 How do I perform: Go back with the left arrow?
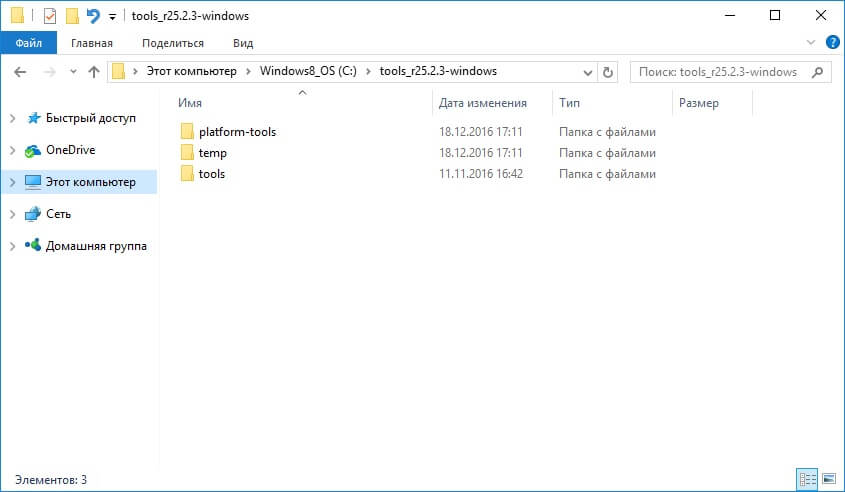coord(20,72)
